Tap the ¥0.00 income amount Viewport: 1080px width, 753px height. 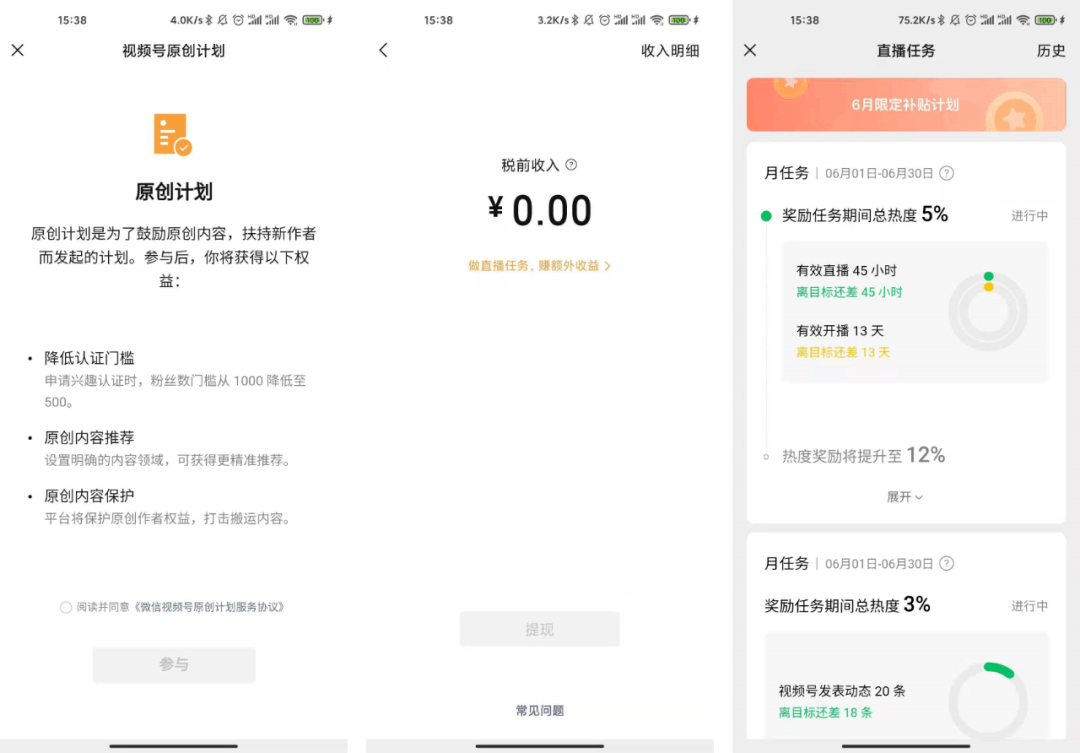click(539, 210)
